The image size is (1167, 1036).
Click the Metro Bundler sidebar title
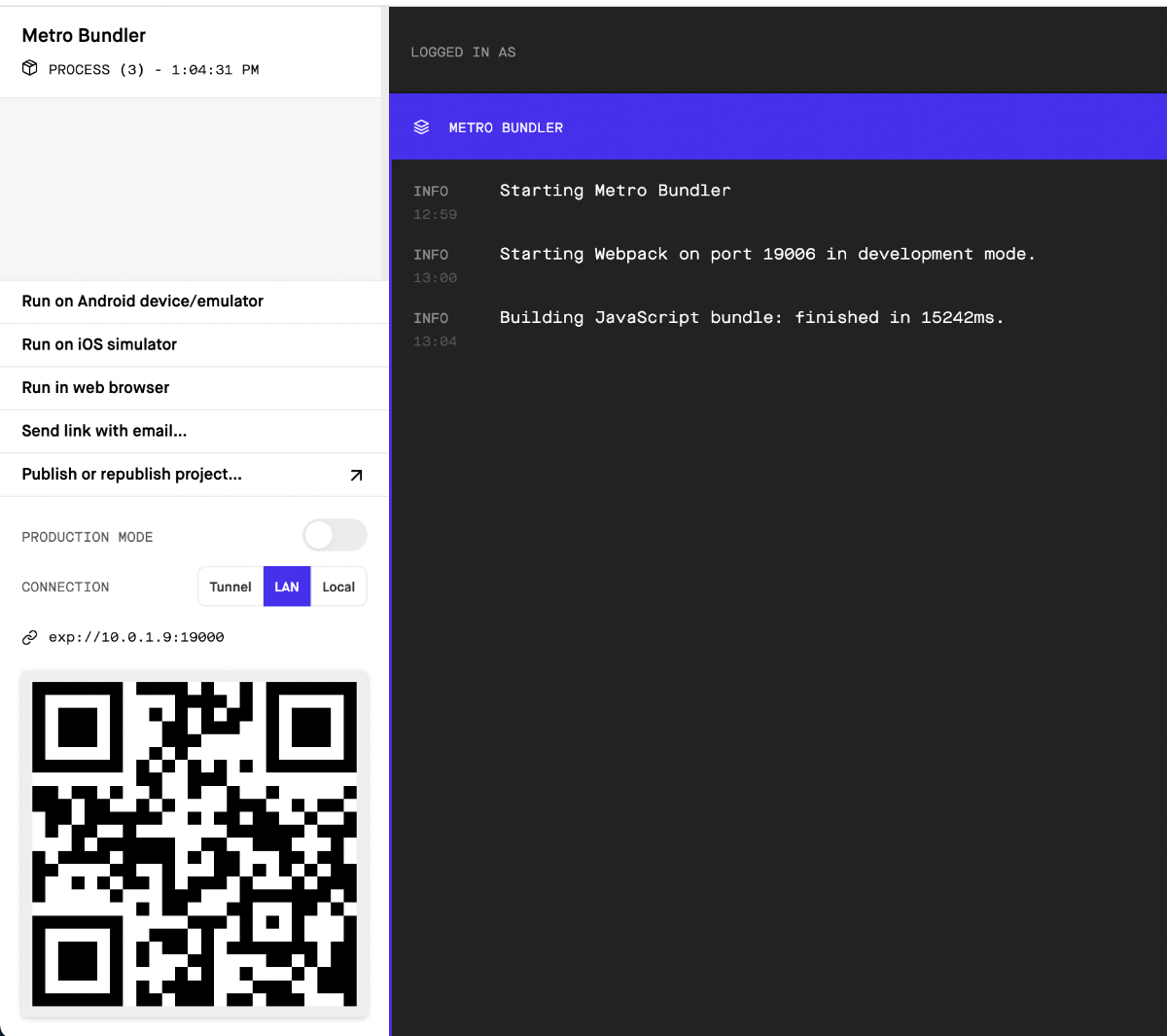click(84, 35)
